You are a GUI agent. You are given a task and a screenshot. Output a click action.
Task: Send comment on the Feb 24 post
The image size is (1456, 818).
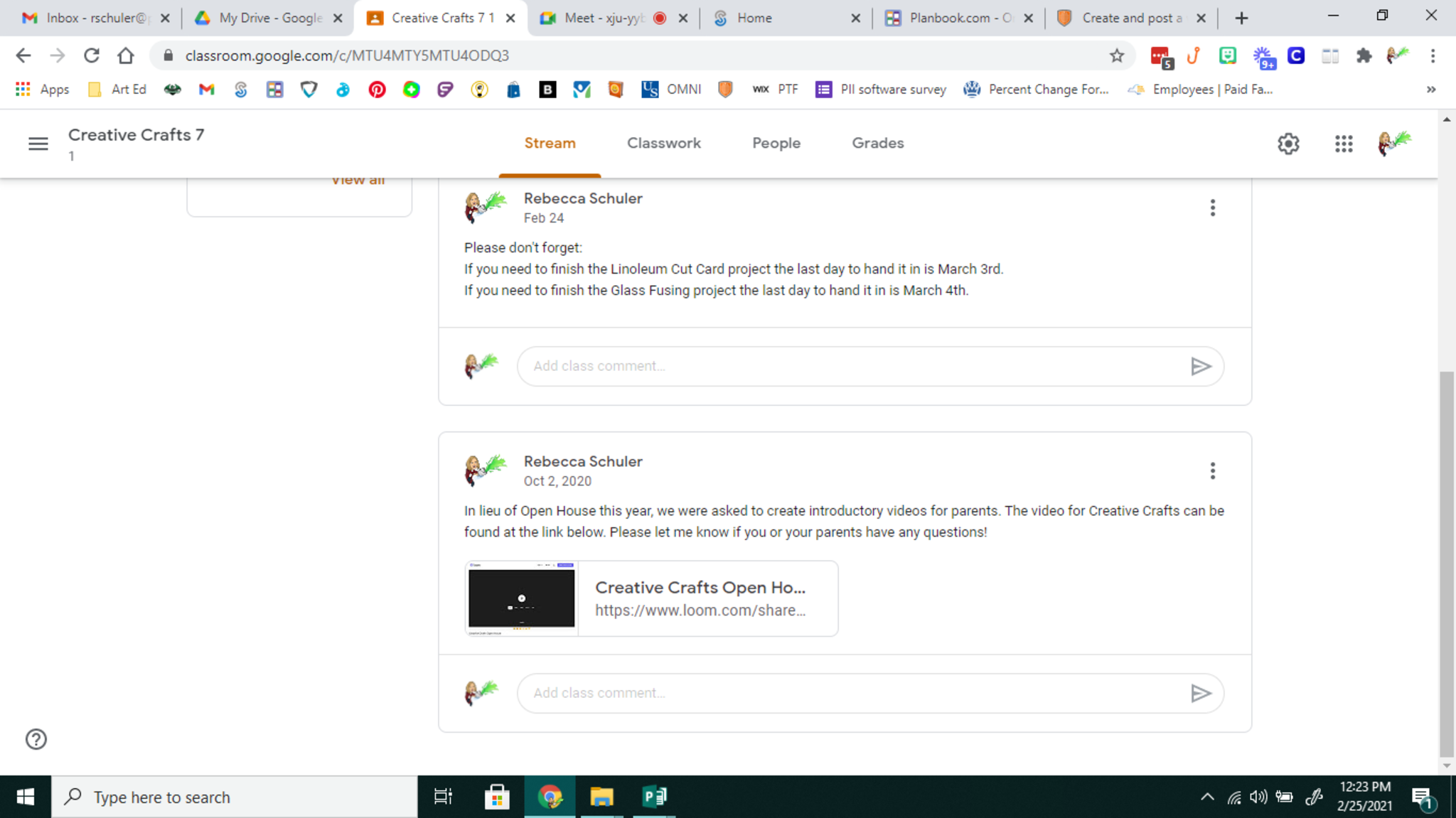[x=1200, y=366]
